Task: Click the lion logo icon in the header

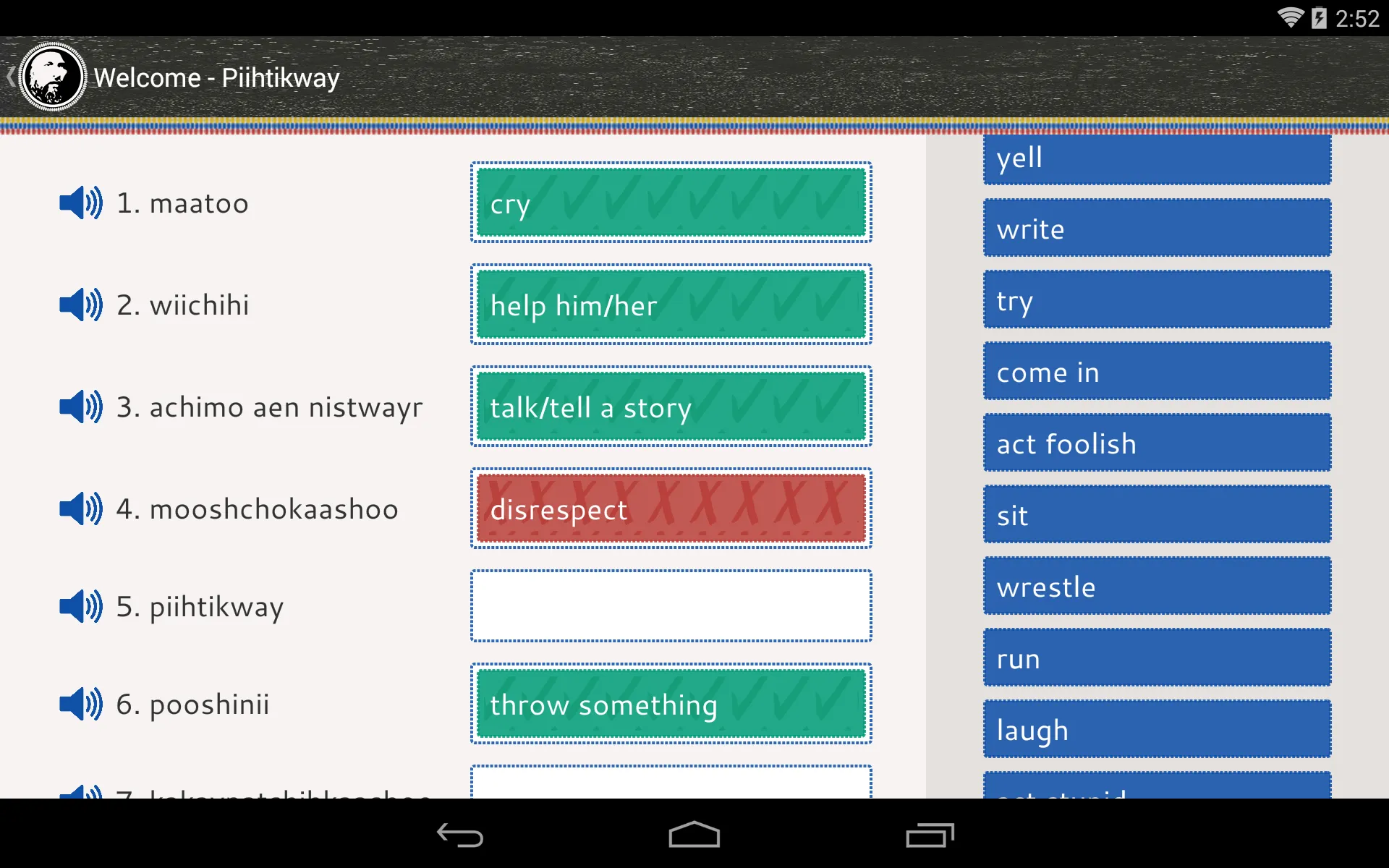Action: pos(51,77)
